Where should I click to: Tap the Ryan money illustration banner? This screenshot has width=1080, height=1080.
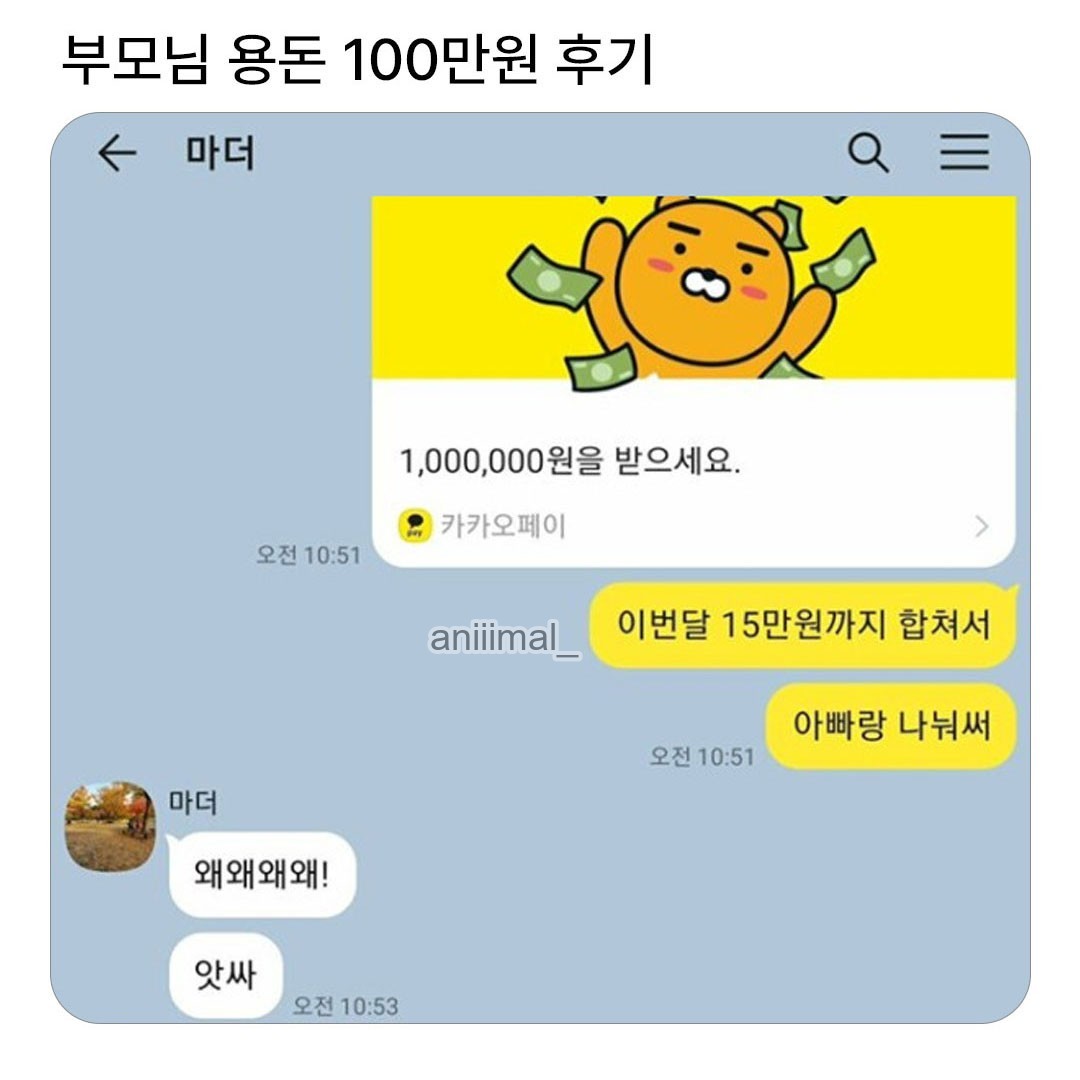pyautogui.click(x=694, y=287)
